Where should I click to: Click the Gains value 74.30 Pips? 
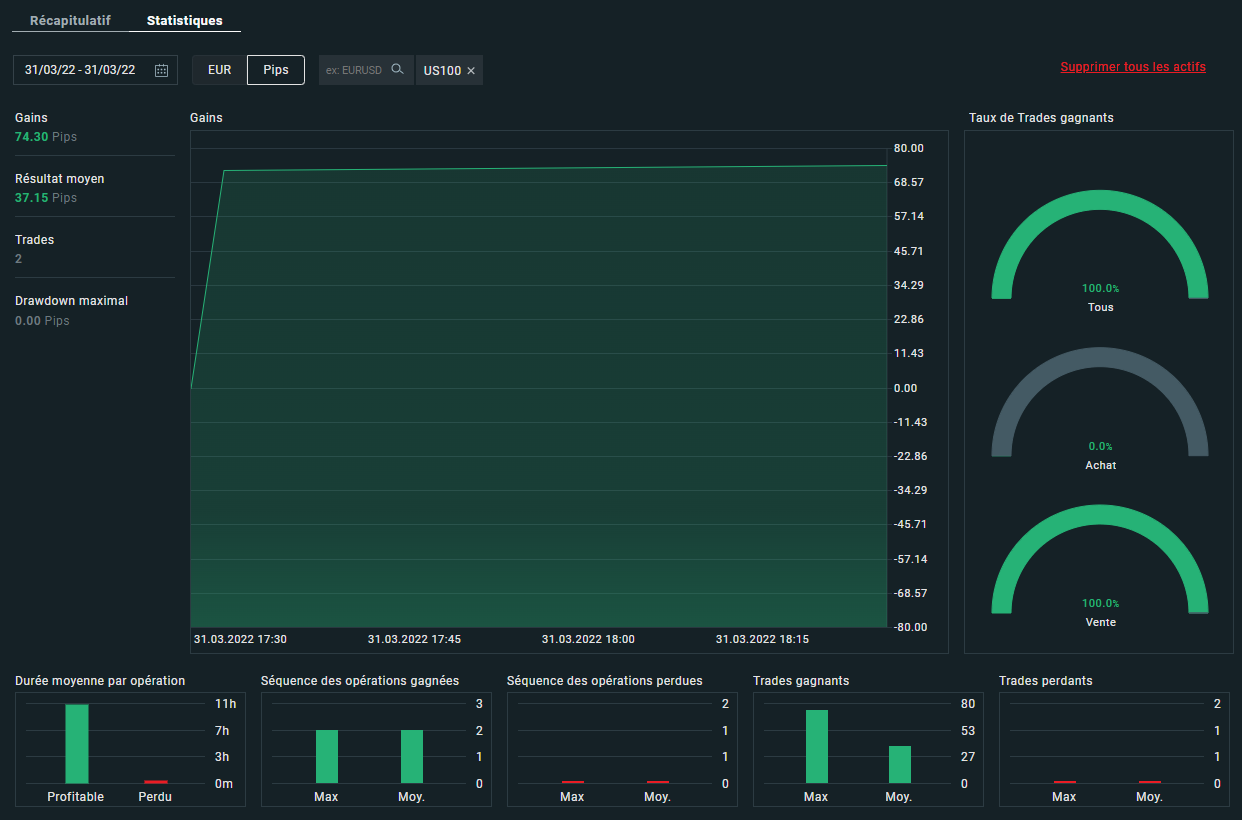point(46,136)
